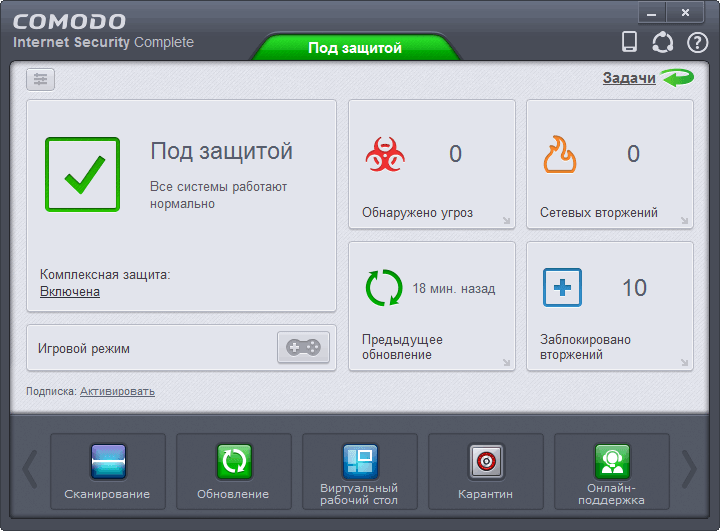This screenshot has height=531, width=720.
Task: Switch view with the sliders settings button
Action: pyautogui.click(x=40, y=79)
